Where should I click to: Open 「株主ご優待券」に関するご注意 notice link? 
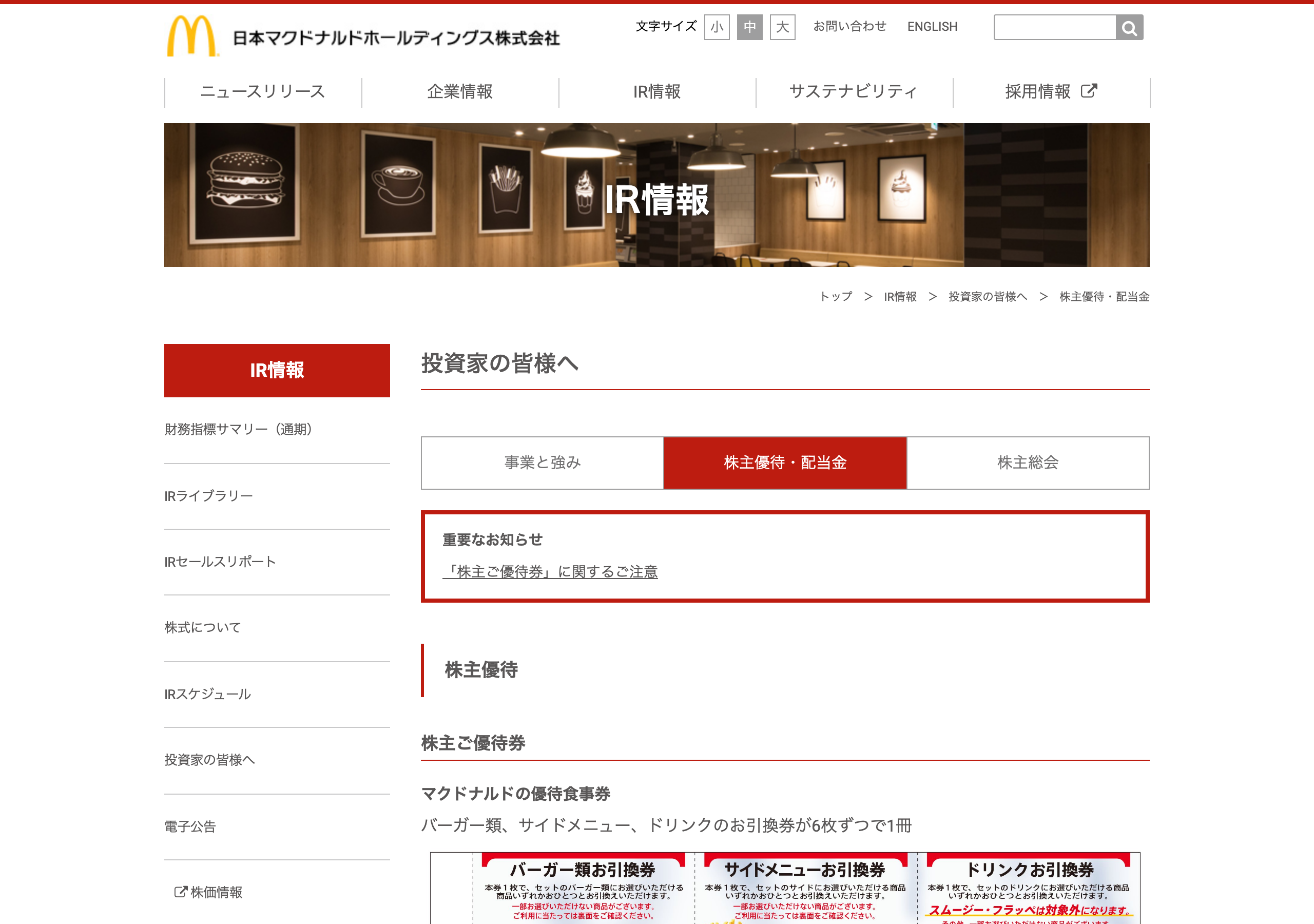[550, 571]
